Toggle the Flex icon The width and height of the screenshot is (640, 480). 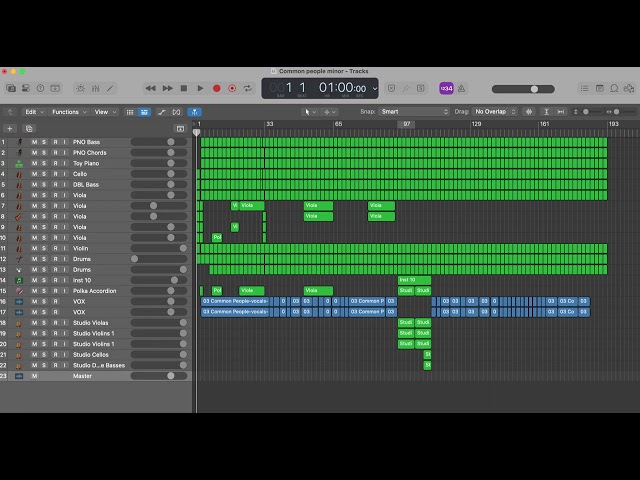coord(176,112)
